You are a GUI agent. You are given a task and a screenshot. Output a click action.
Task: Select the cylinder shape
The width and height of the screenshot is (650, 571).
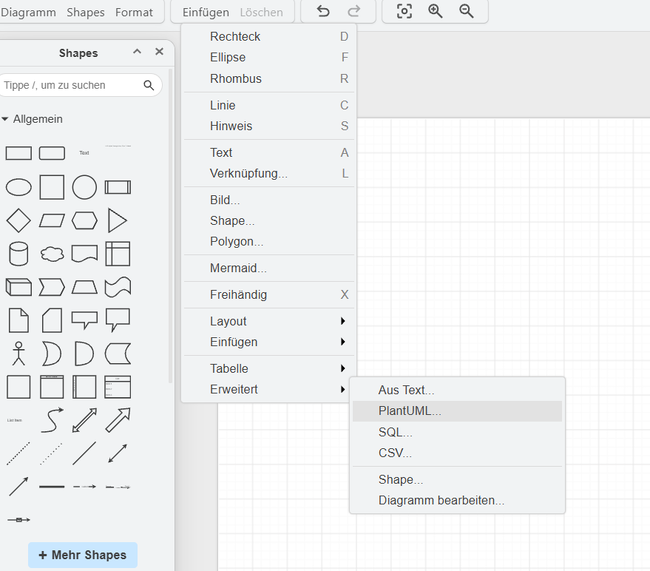[x=19, y=254]
